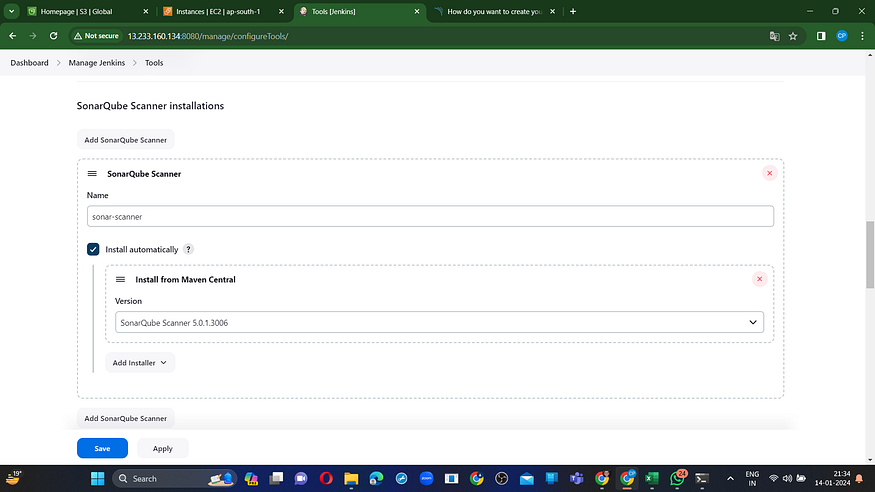
Task: Open the browser side panel
Action: click(x=821, y=36)
